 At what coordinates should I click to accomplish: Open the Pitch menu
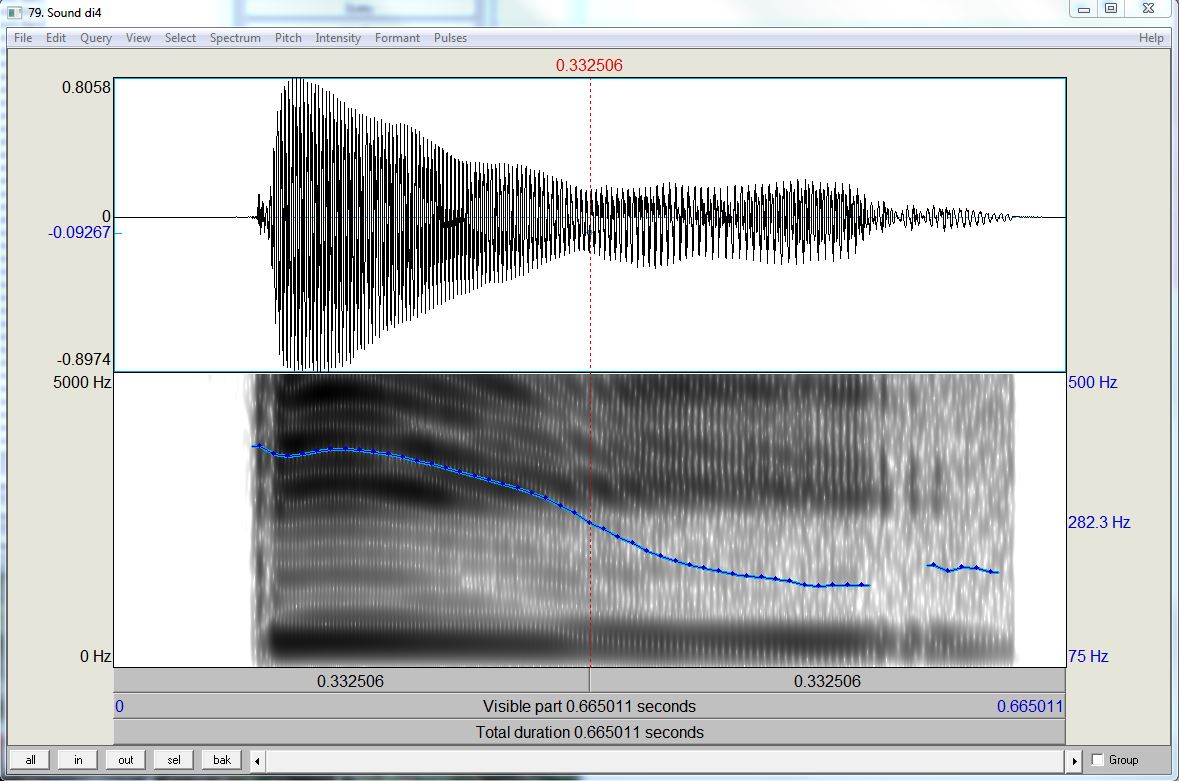288,38
